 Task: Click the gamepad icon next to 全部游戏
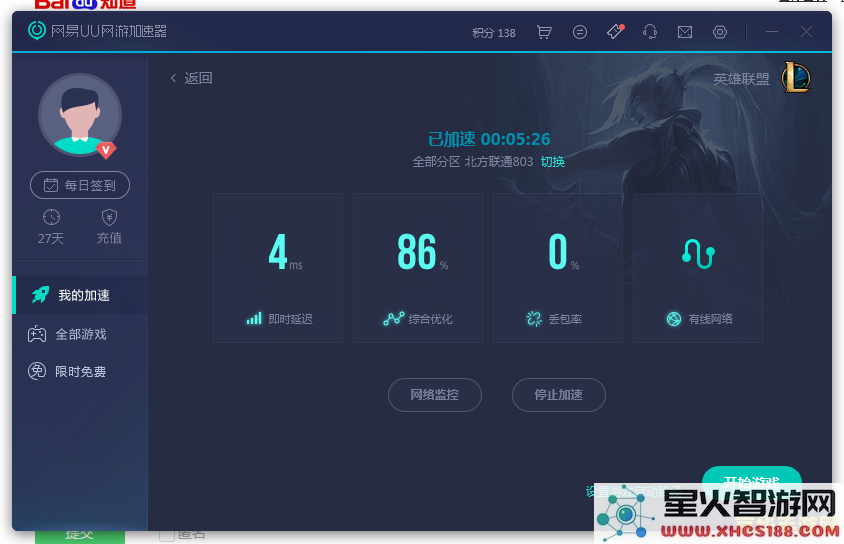coord(37,334)
